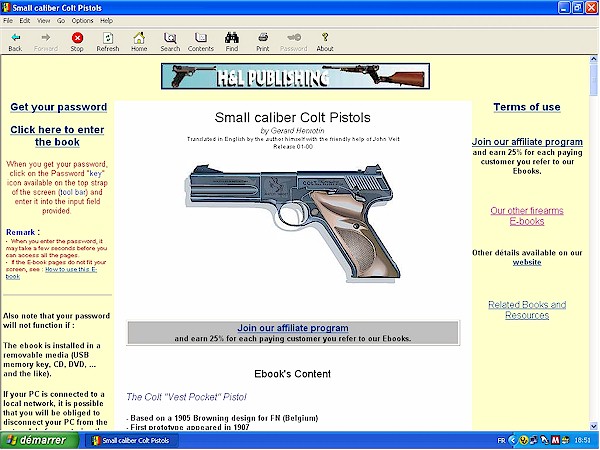This screenshot has height=450, width=600.
Task: Open the Edit menu
Action: (24, 21)
